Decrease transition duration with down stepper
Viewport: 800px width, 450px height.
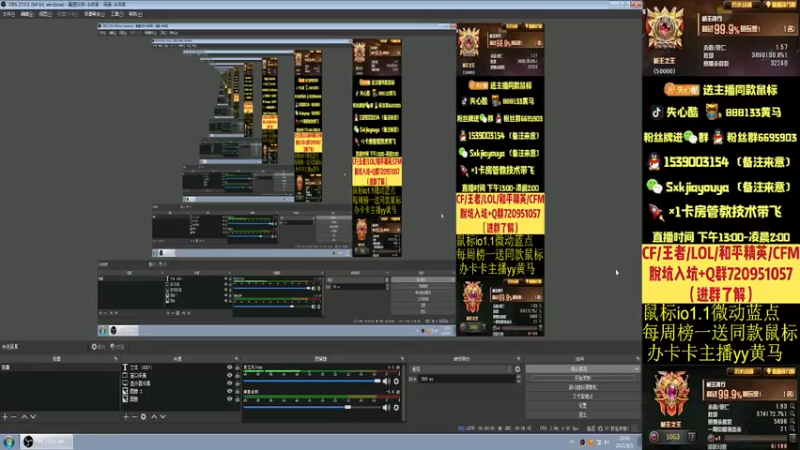coord(518,381)
